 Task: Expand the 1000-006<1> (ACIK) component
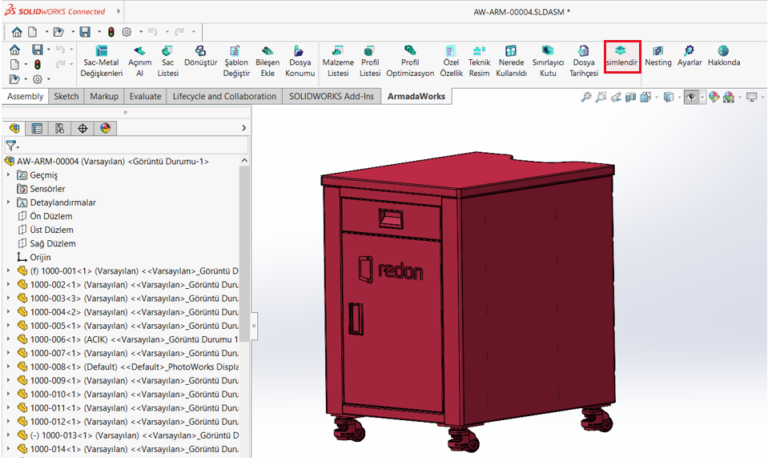pyautogui.click(x=9, y=338)
